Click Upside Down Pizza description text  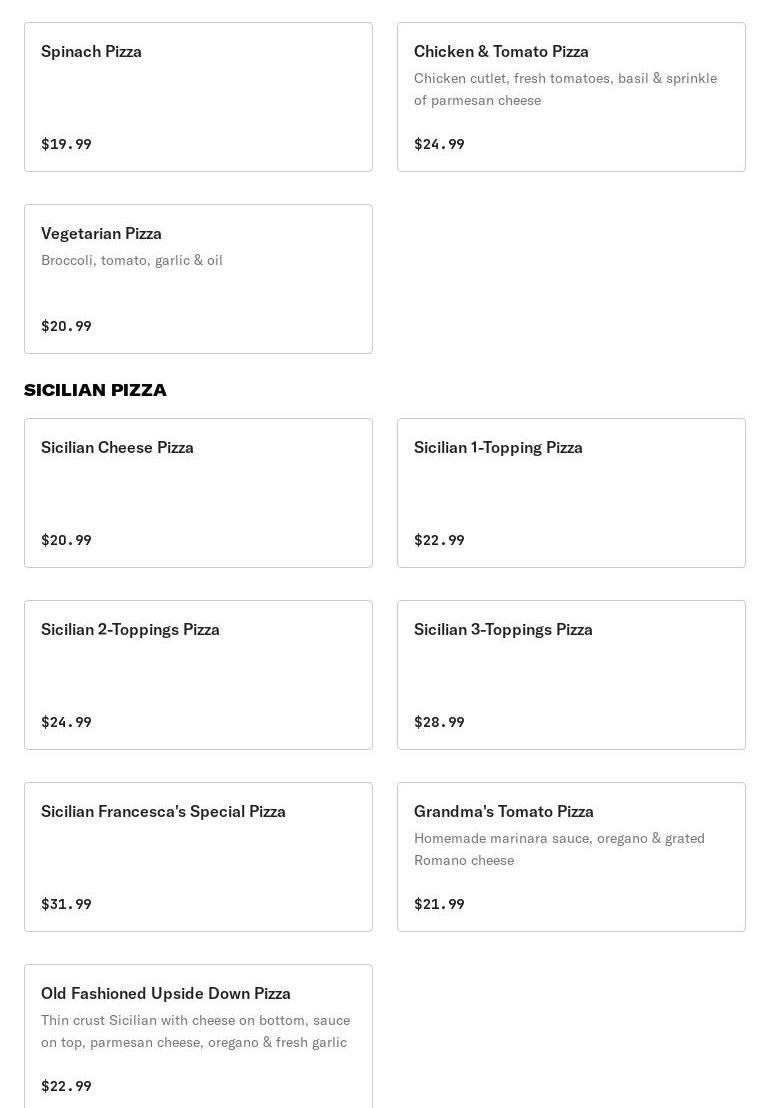pyautogui.click(x=196, y=1031)
